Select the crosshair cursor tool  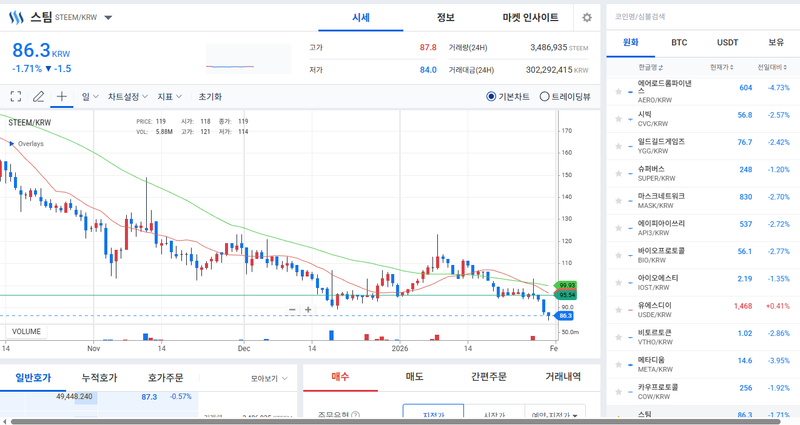[62, 97]
